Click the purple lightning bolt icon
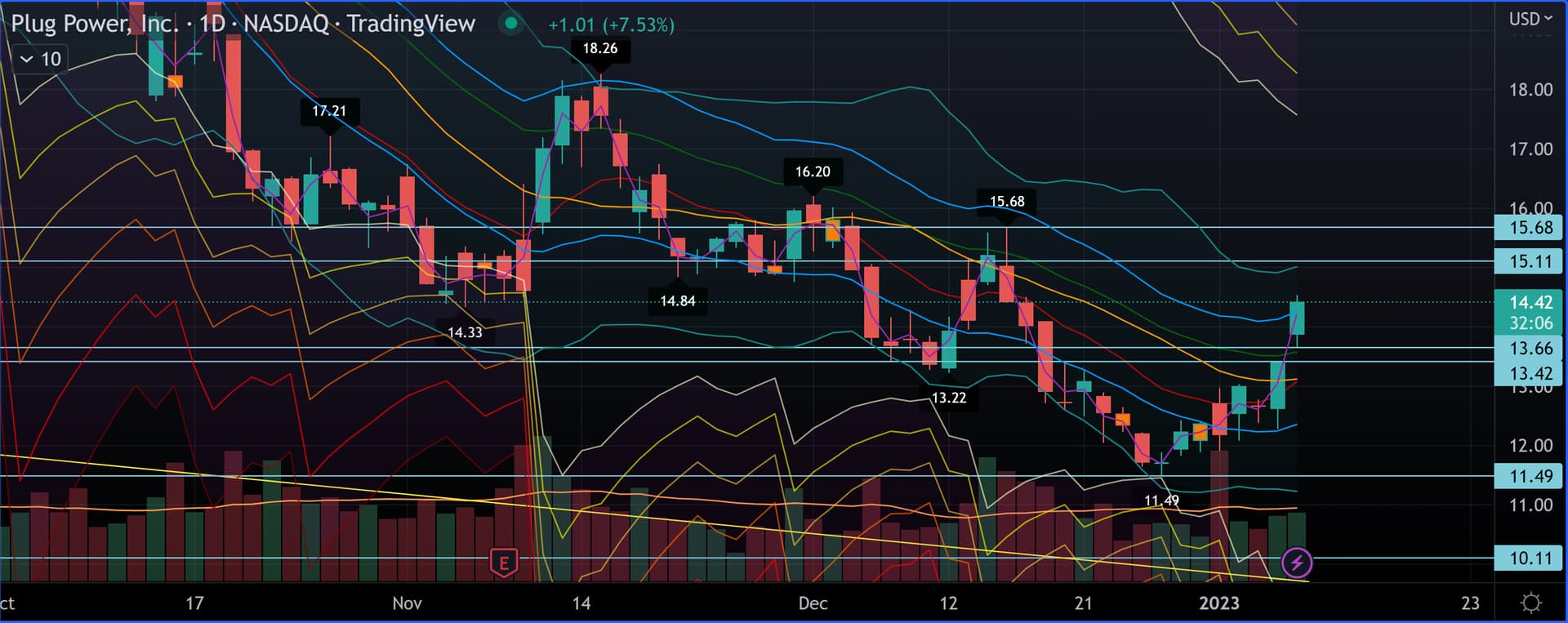1568x623 pixels. click(x=1296, y=562)
